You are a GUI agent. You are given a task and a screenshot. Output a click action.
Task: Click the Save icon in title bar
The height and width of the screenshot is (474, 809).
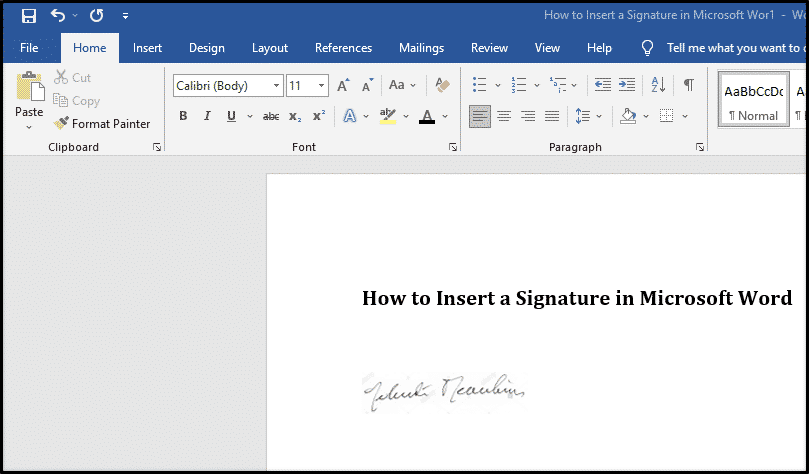point(28,16)
